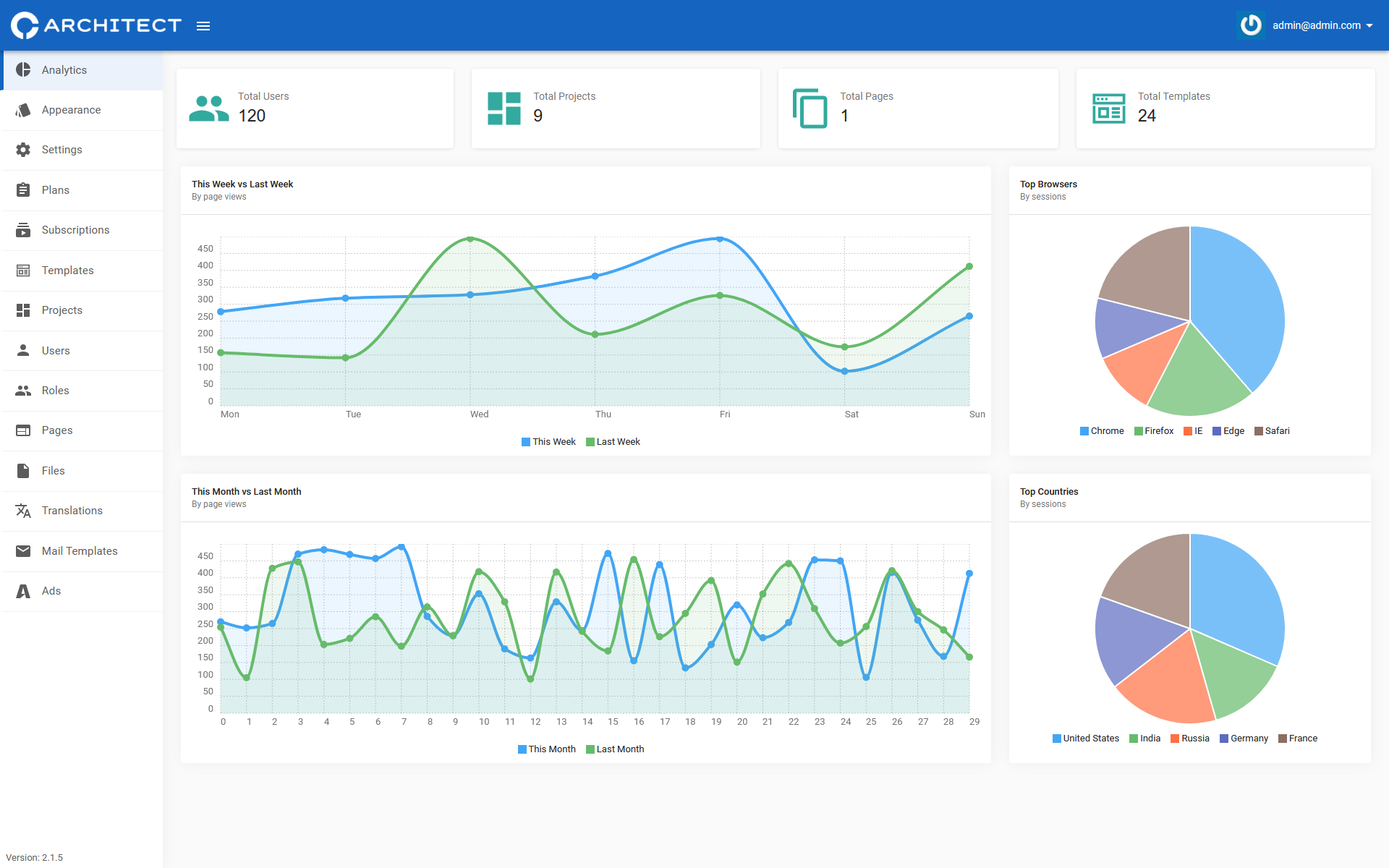
Task: Click the Total Projects dashboard icon
Action: click(504, 109)
